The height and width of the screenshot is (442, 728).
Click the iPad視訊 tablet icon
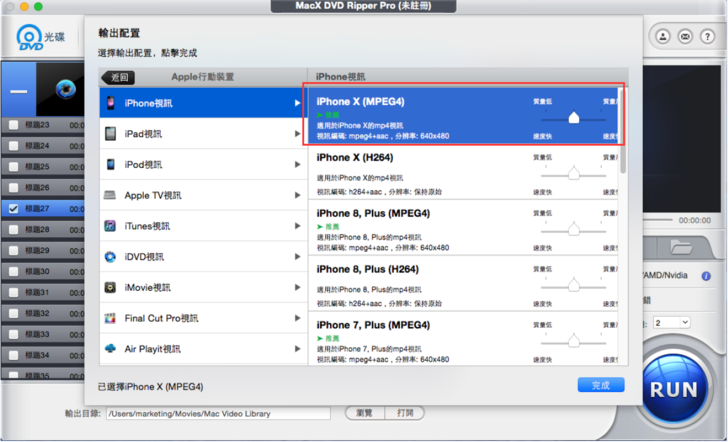[110, 134]
